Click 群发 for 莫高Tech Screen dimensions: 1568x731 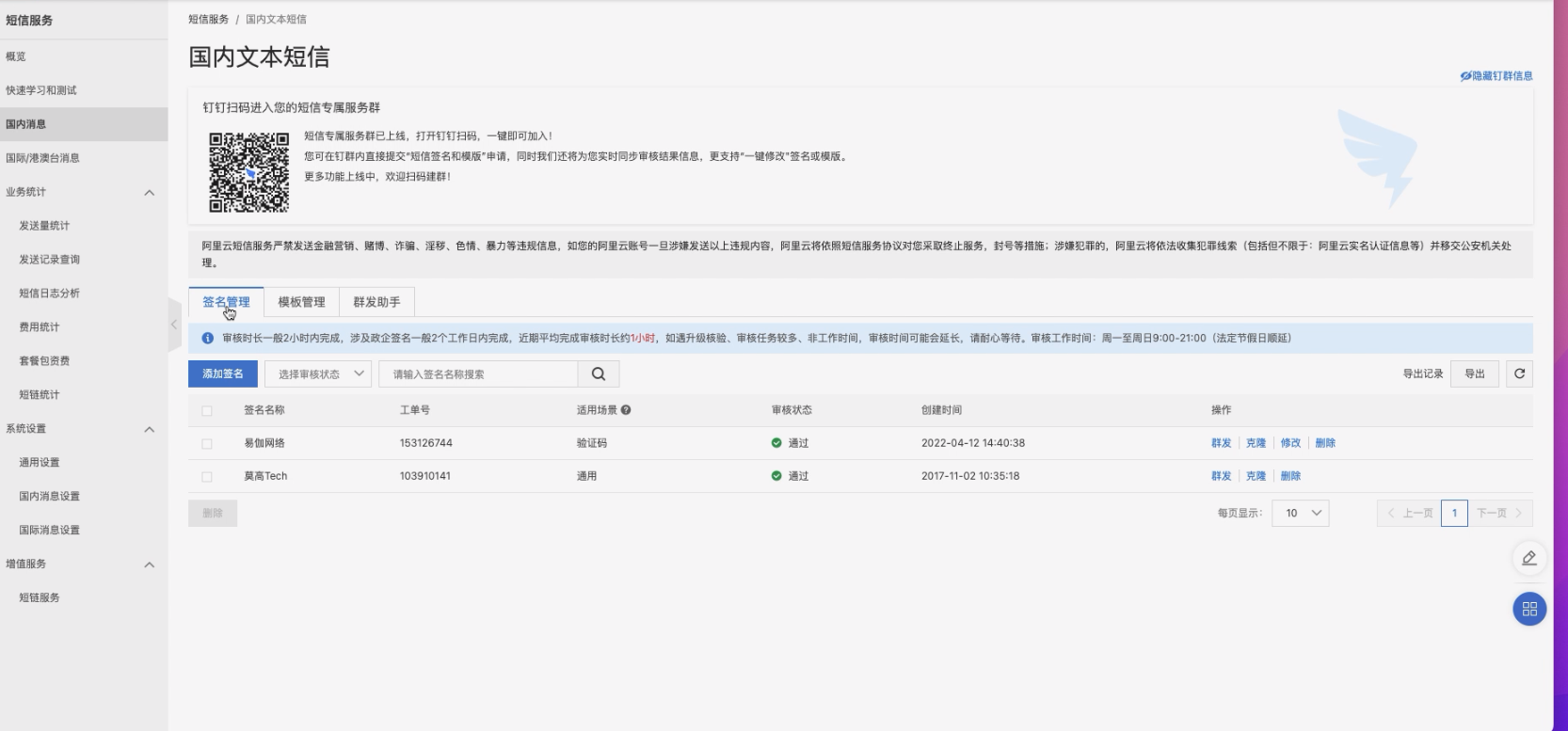point(1222,476)
